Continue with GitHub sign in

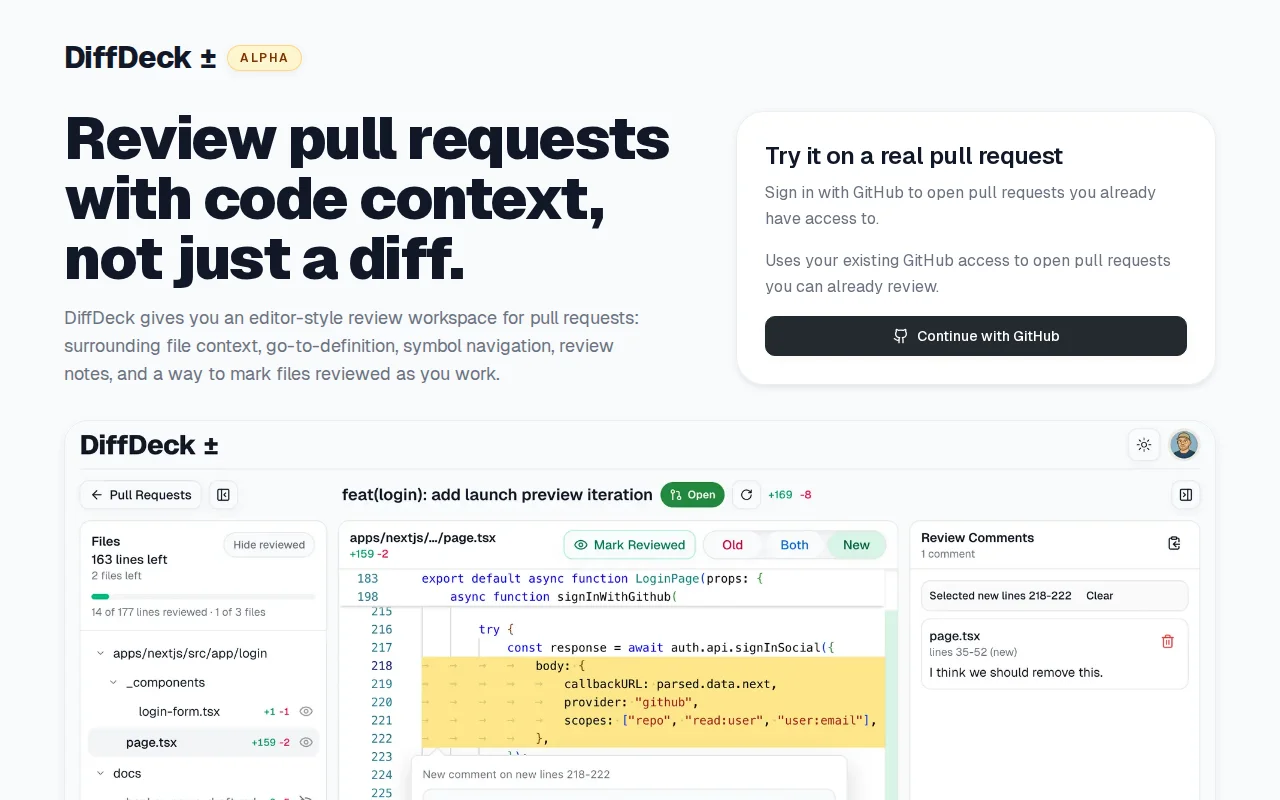(976, 336)
